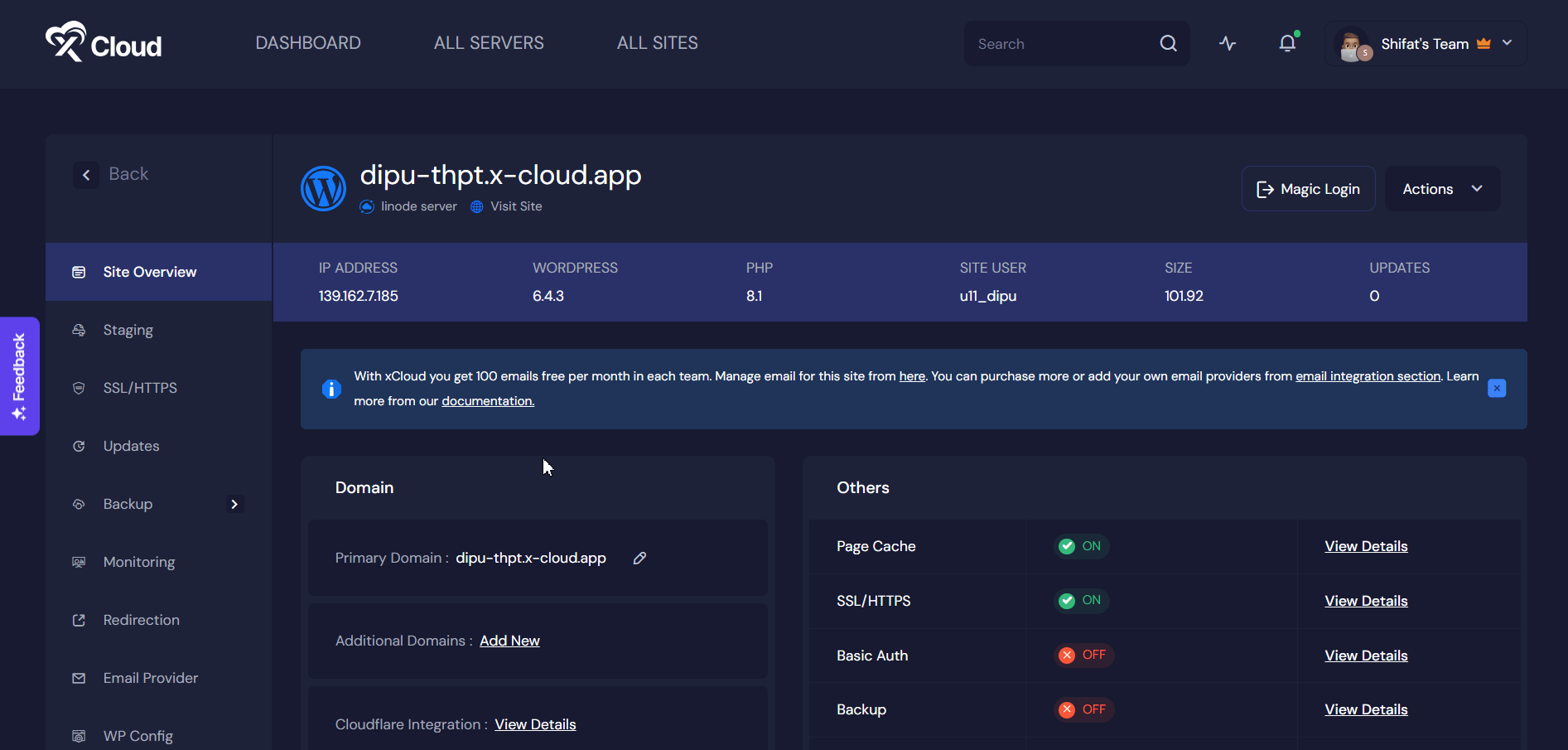Open SSL/HTTPS from the sidebar icon

click(78, 387)
